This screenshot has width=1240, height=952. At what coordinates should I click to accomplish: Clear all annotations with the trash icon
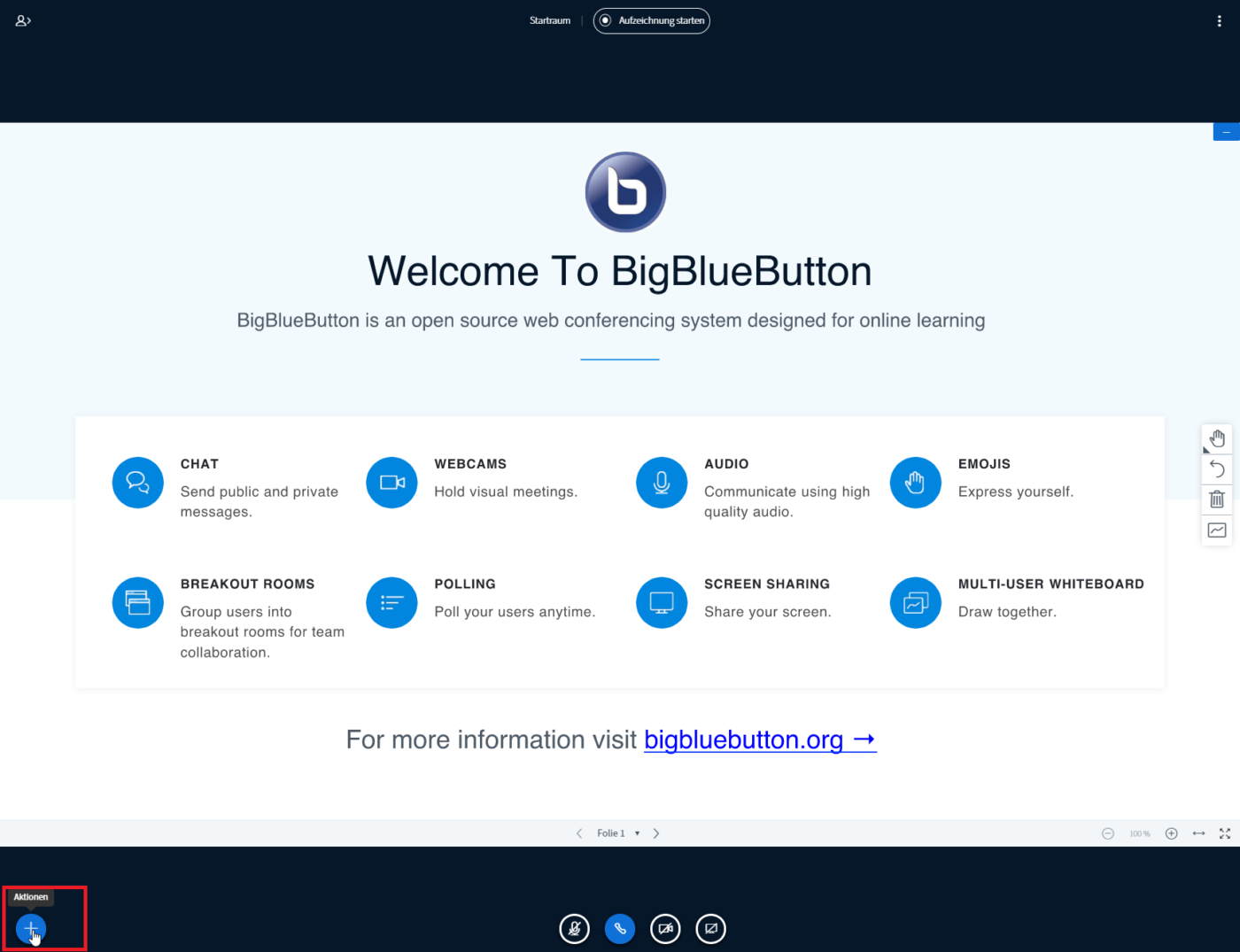pos(1217,499)
